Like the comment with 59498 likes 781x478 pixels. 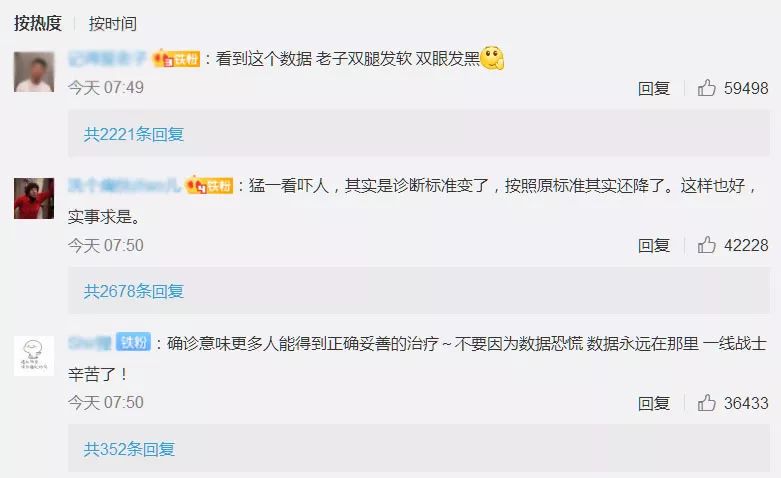(706, 88)
